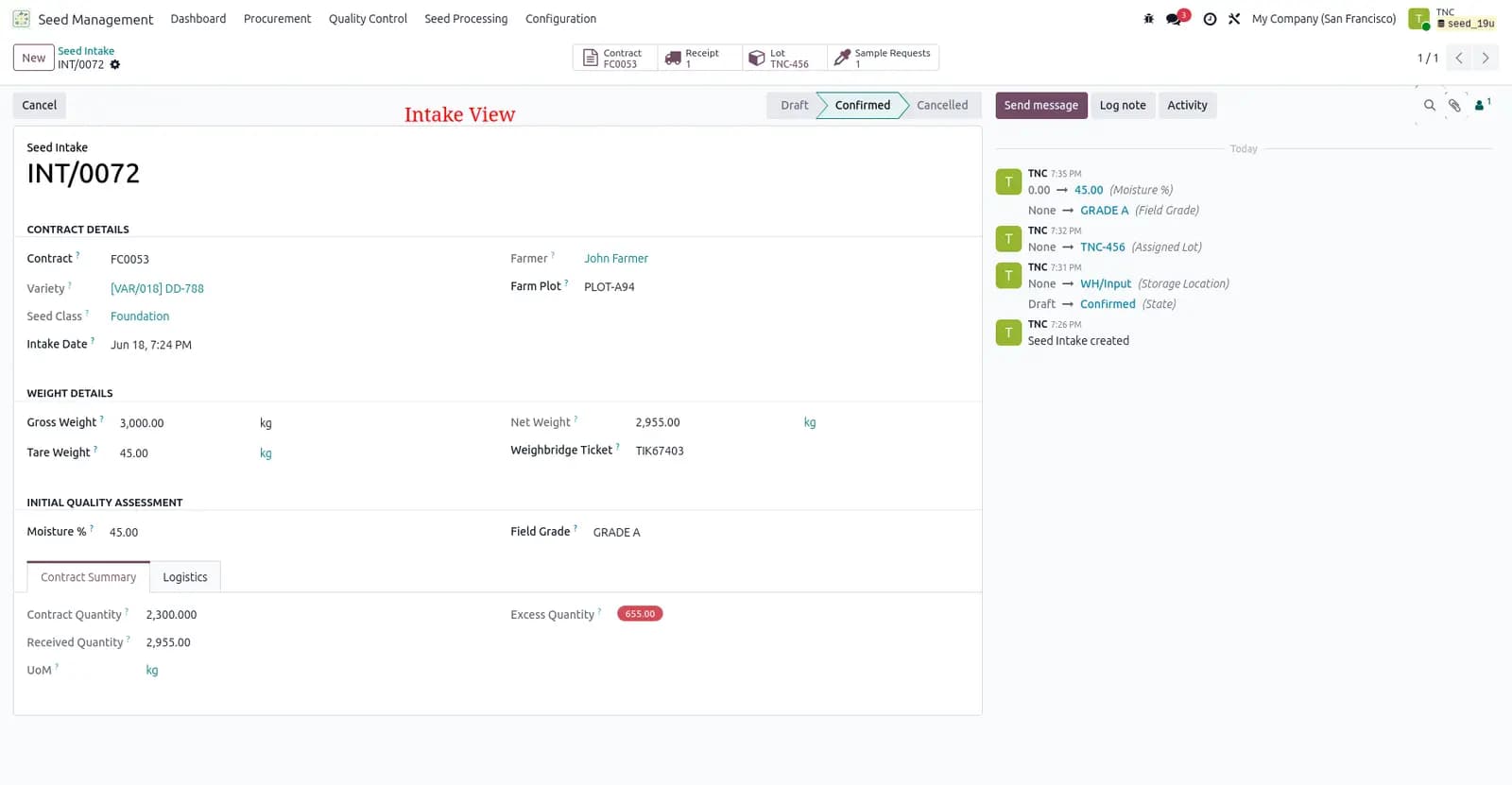The height and width of the screenshot is (785, 1512).
Task: Open the Procurement menu
Action: tap(277, 19)
